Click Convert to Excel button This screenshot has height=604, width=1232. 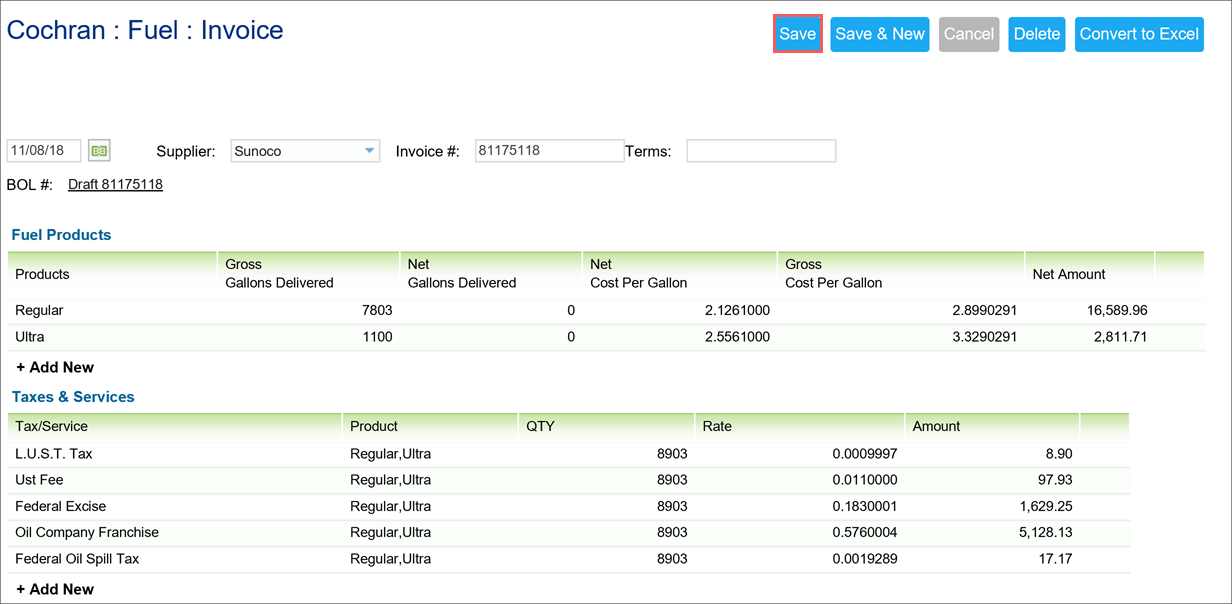[x=1139, y=34]
